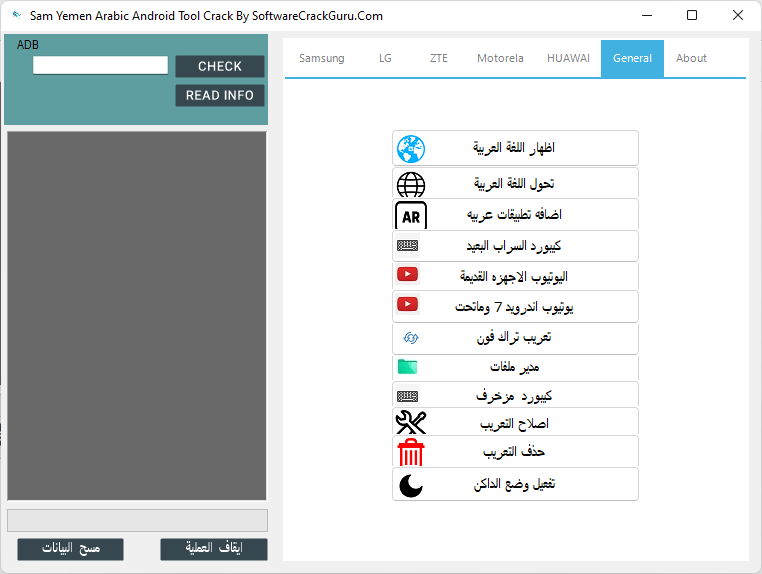Click the moon icon for dark mode

[x=411, y=486]
